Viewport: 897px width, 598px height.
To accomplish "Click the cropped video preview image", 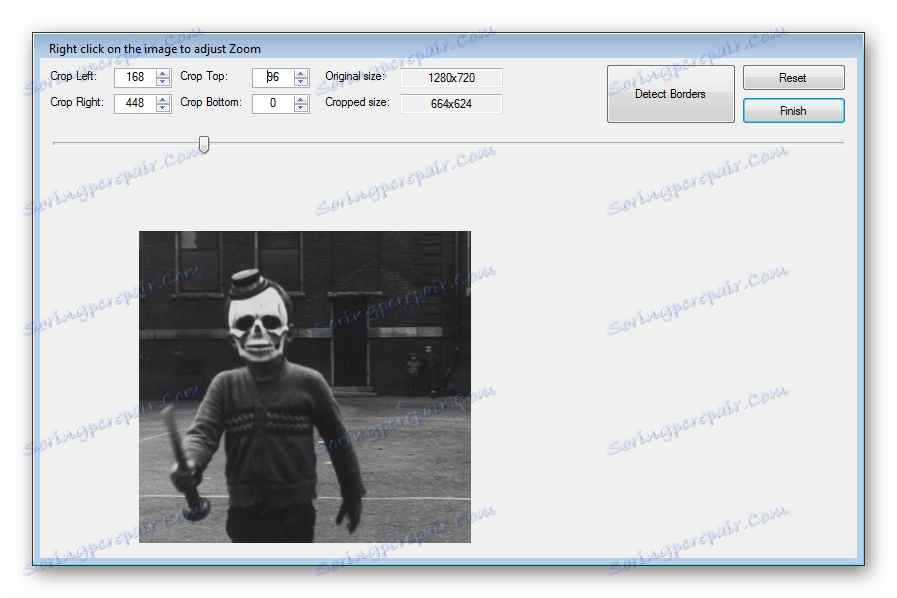I will (x=305, y=387).
